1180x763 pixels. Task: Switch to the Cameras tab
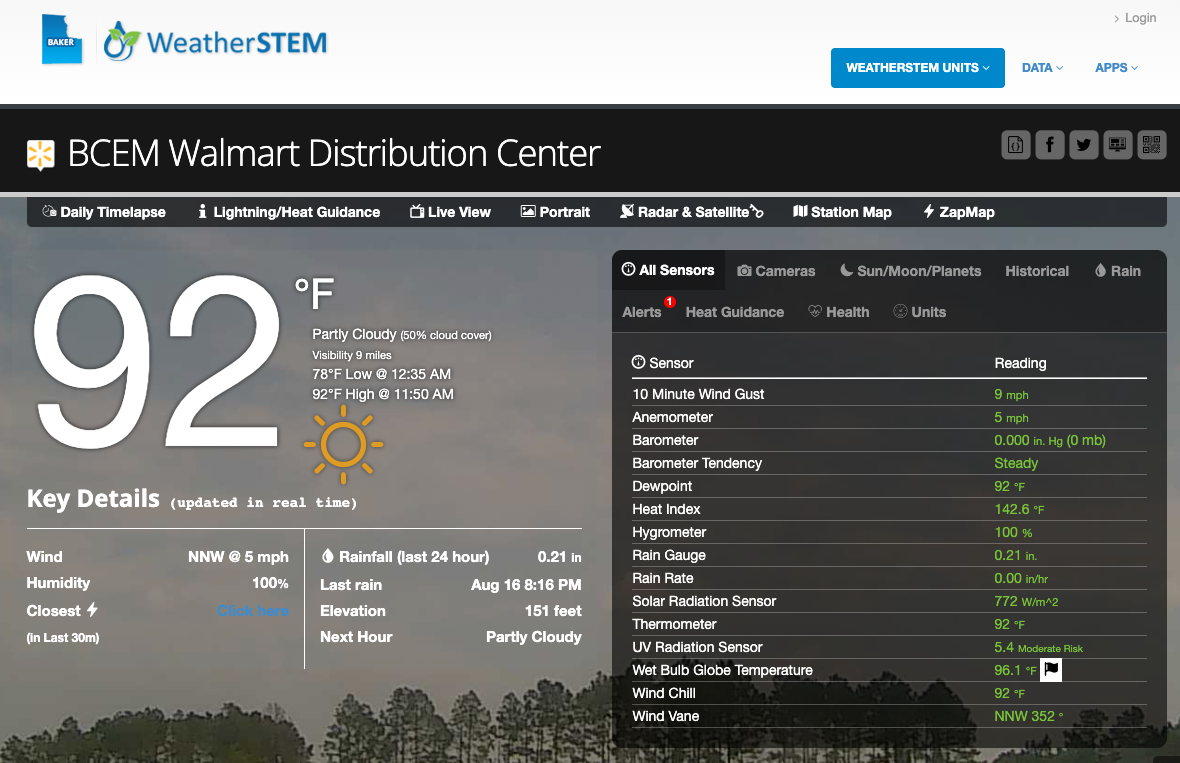point(776,271)
